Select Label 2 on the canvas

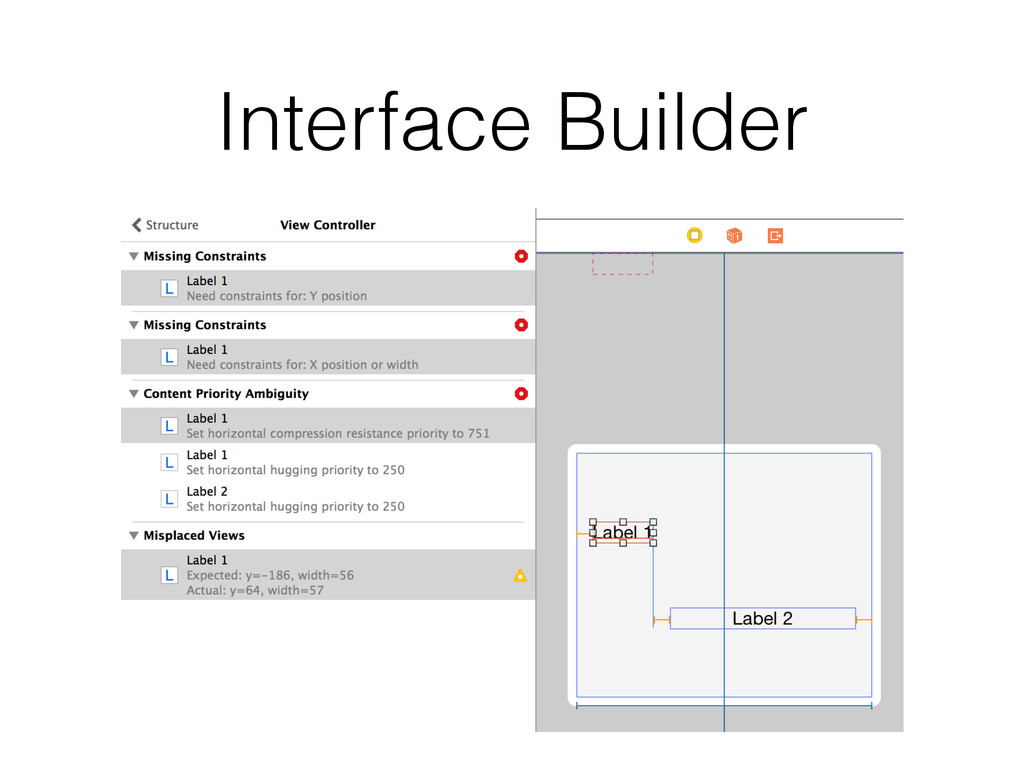click(x=762, y=618)
